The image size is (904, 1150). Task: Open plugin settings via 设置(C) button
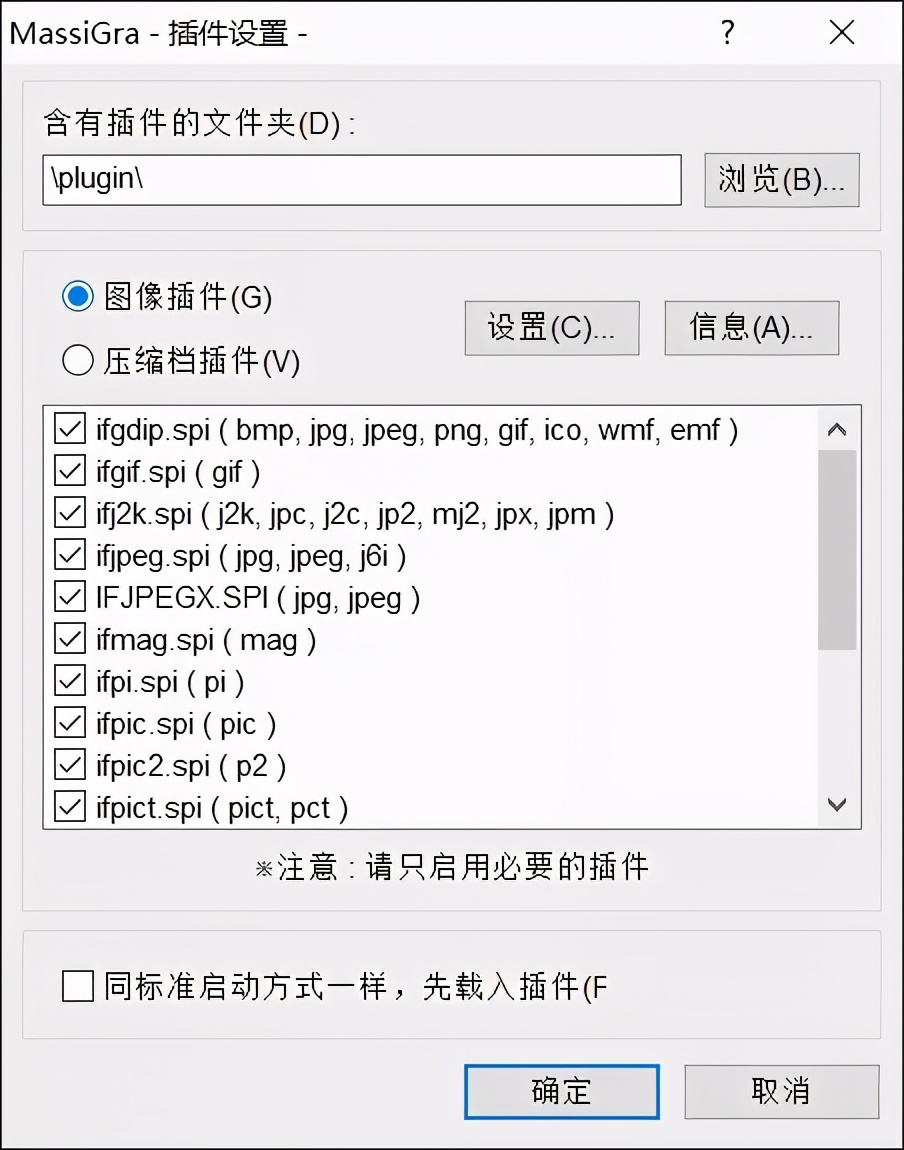pyautogui.click(x=551, y=328)
